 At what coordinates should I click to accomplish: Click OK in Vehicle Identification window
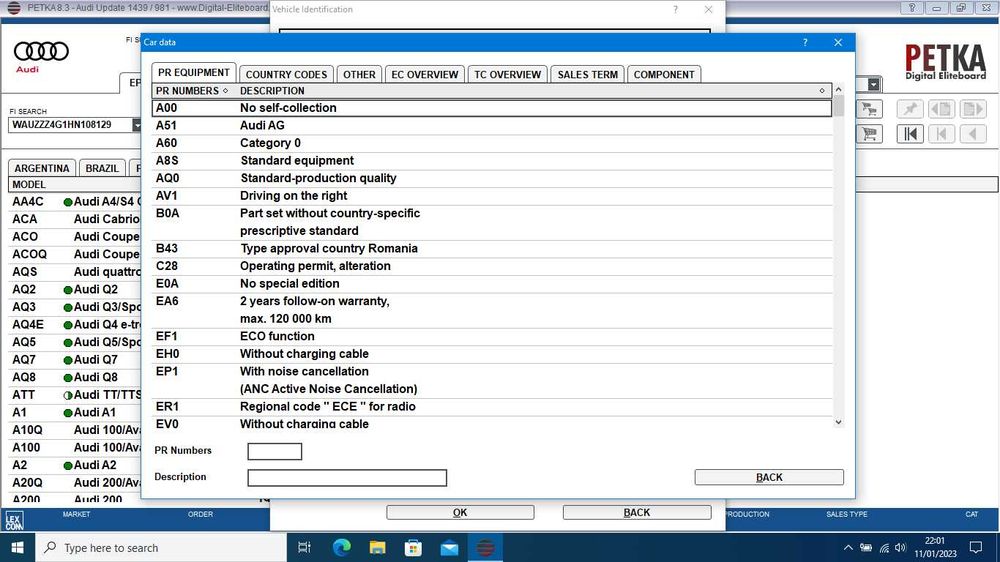point(460,512)
